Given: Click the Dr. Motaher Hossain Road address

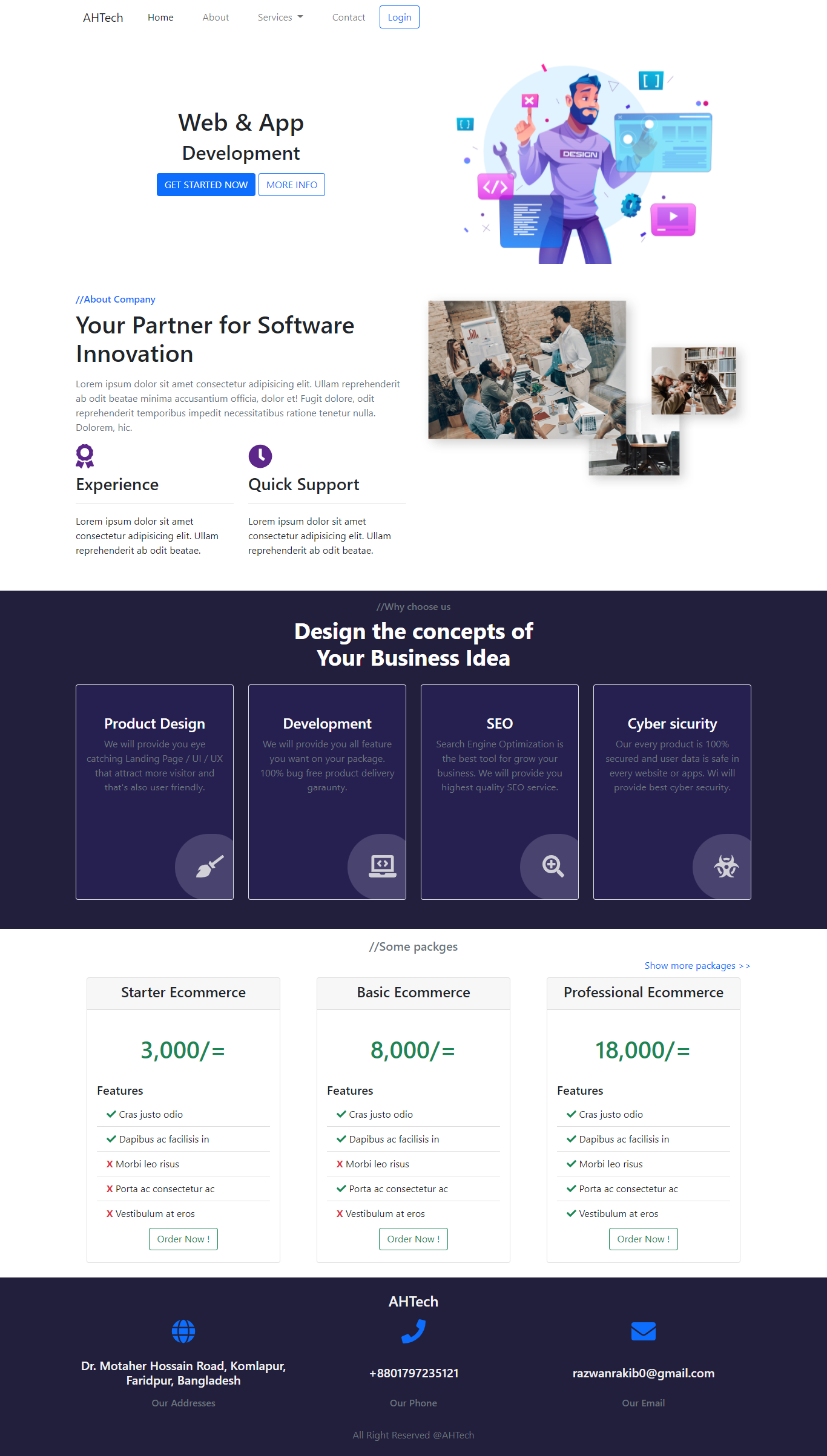Looking at the screenshot, I should pyautogui.click(x=183, y=1373).
